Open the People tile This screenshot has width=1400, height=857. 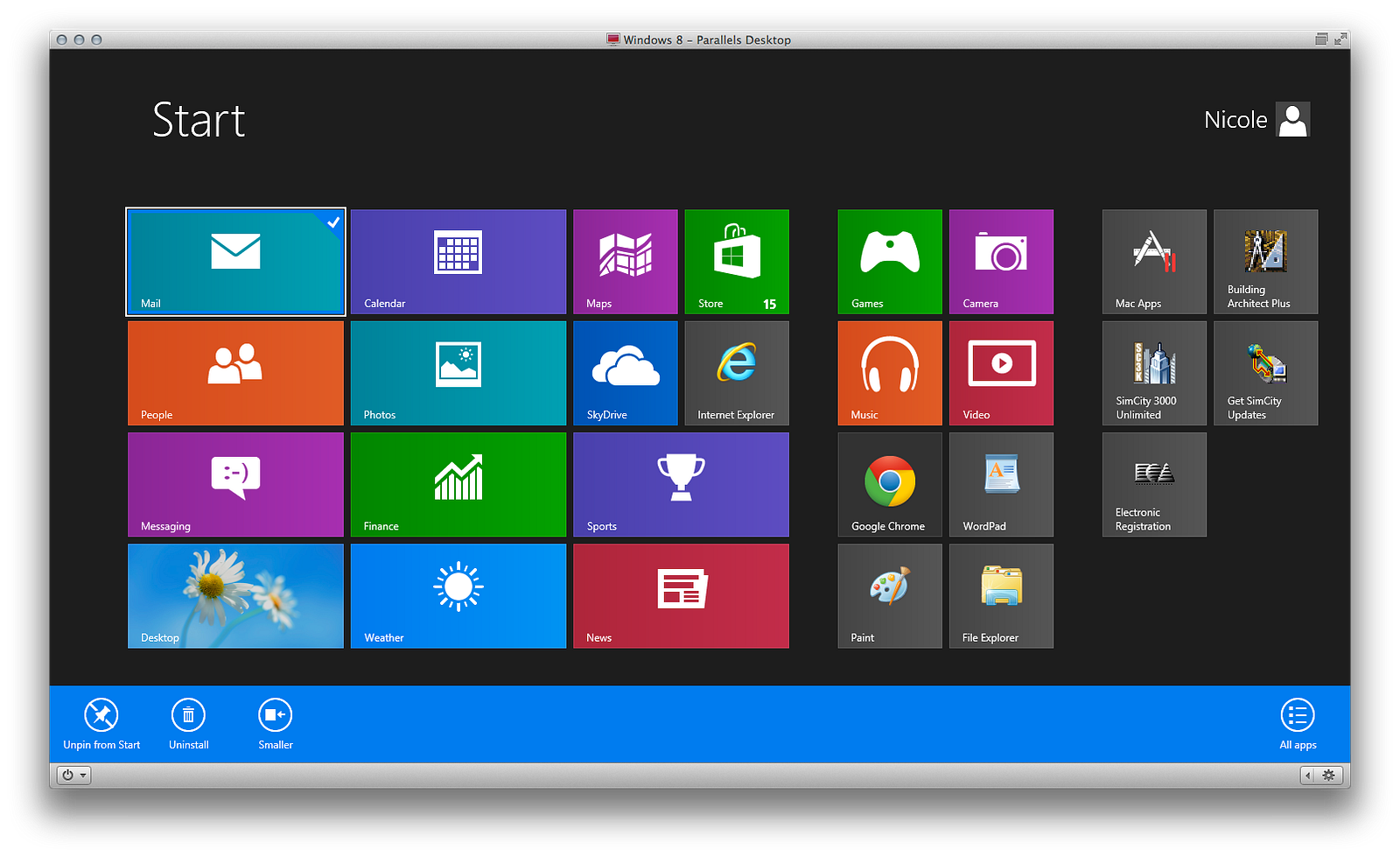[235, 373]
